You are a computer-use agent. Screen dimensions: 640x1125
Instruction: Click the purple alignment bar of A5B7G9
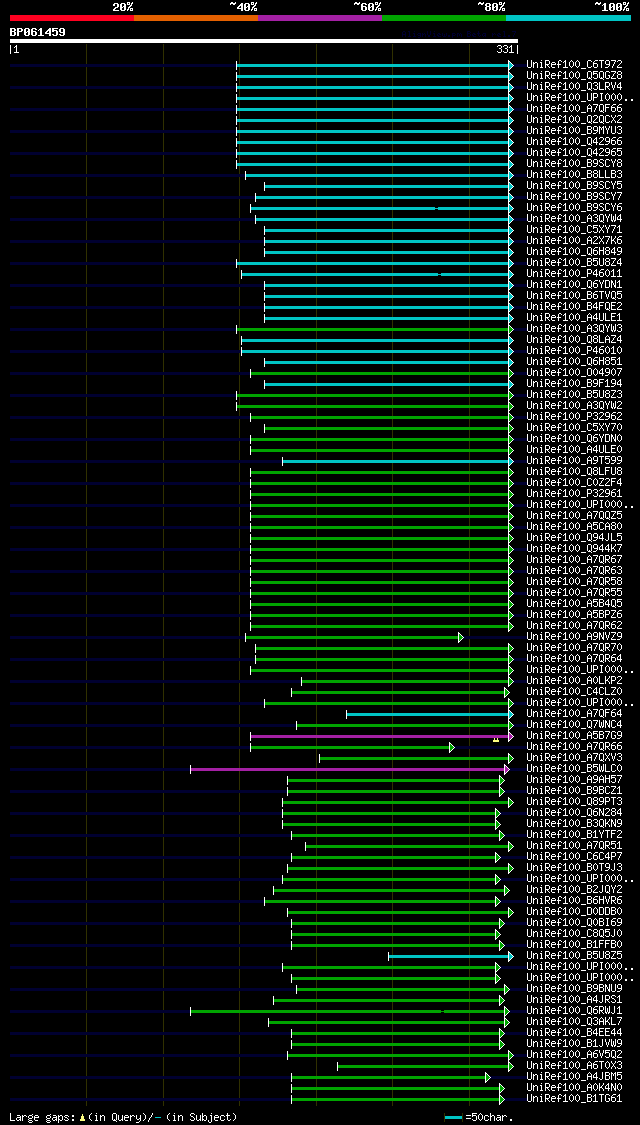(380, 736)
